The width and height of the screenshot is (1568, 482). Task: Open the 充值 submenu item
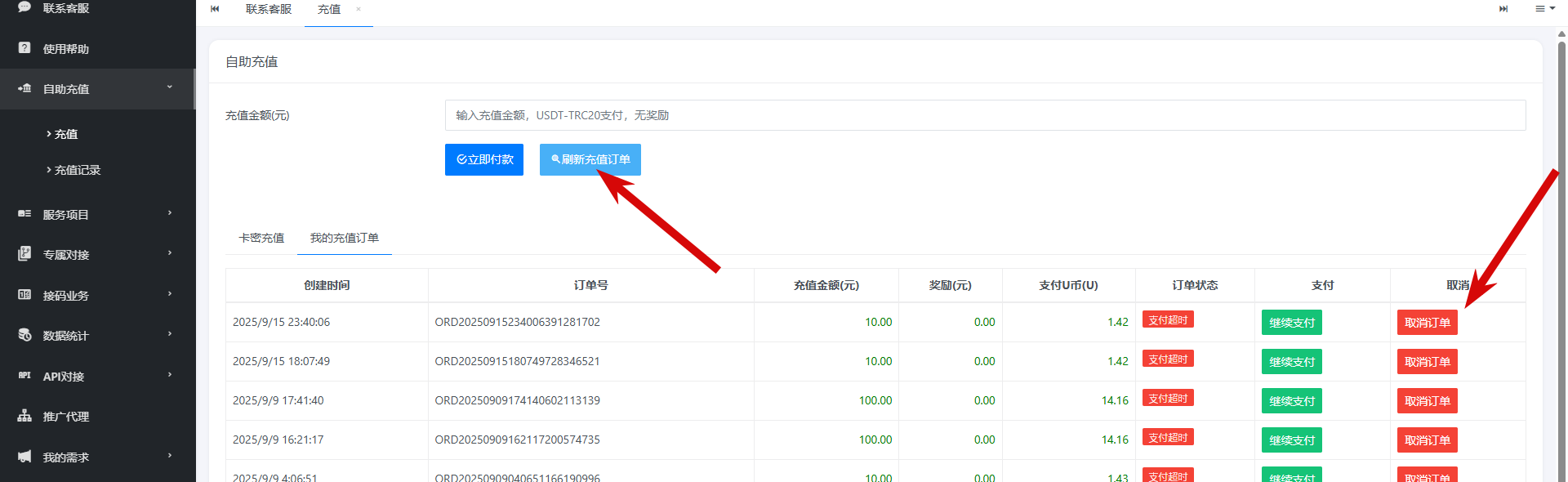click(x=65, y=134)
